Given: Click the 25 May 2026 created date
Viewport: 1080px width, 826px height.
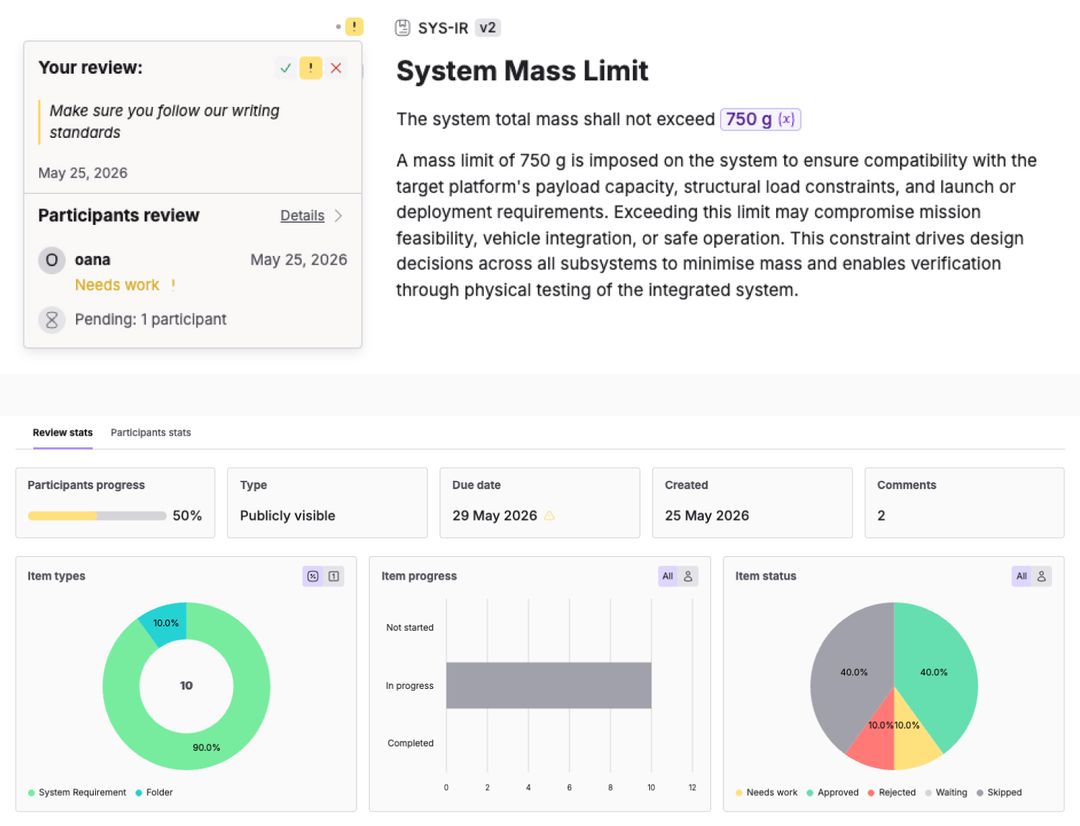Looking at the screenshot, I should pos(707,515).
